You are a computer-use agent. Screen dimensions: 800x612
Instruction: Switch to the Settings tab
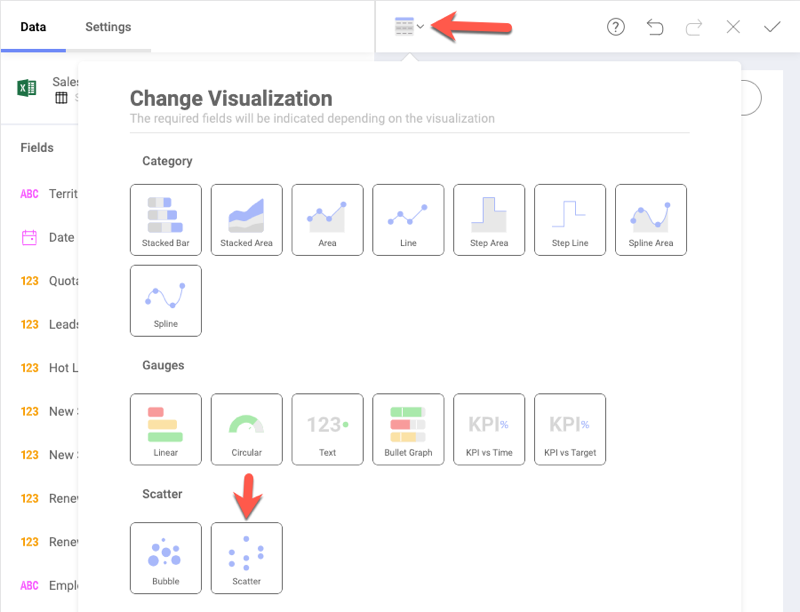click(108, 28)
